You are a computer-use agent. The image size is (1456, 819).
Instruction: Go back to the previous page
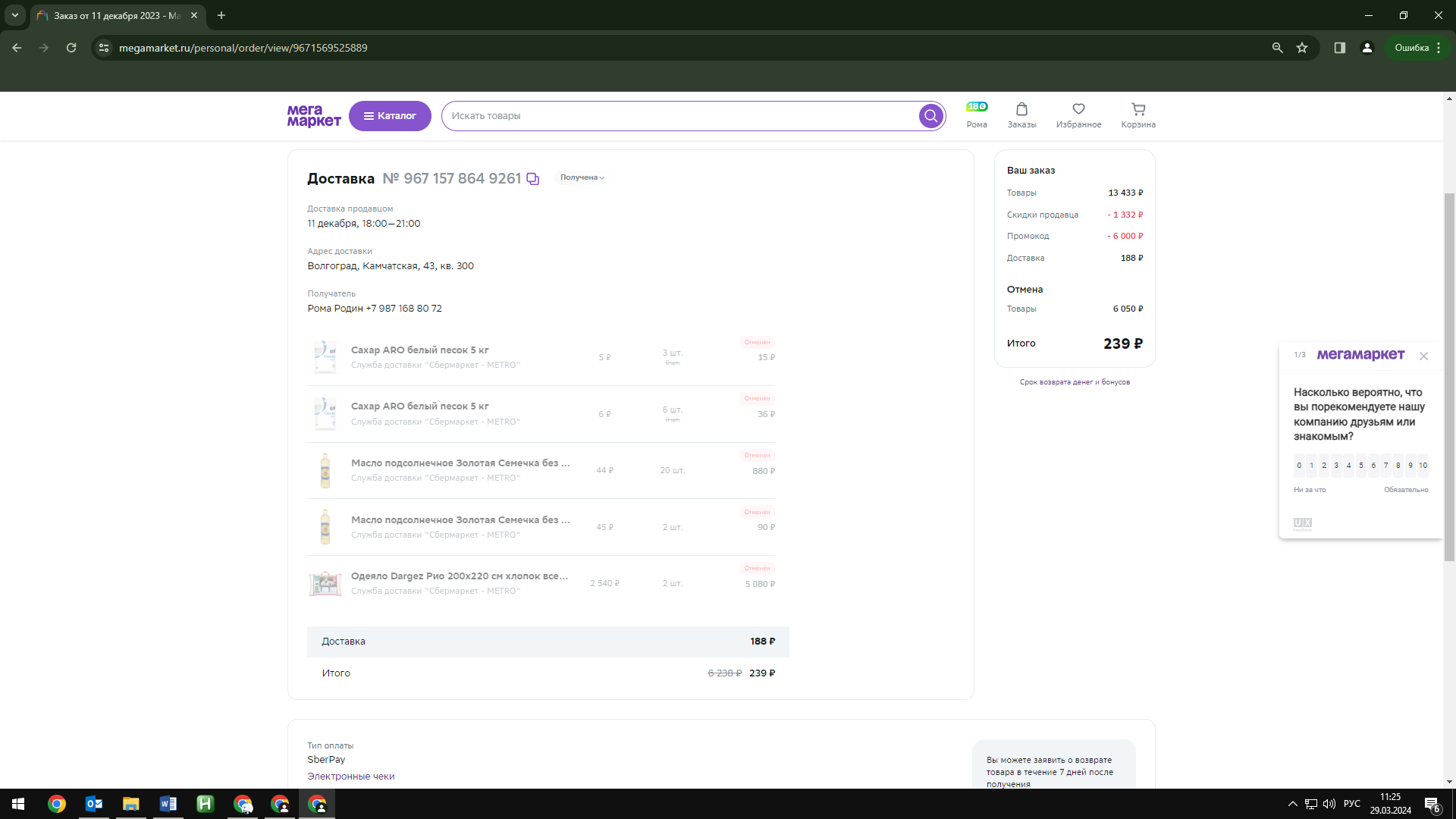(17, 48)
